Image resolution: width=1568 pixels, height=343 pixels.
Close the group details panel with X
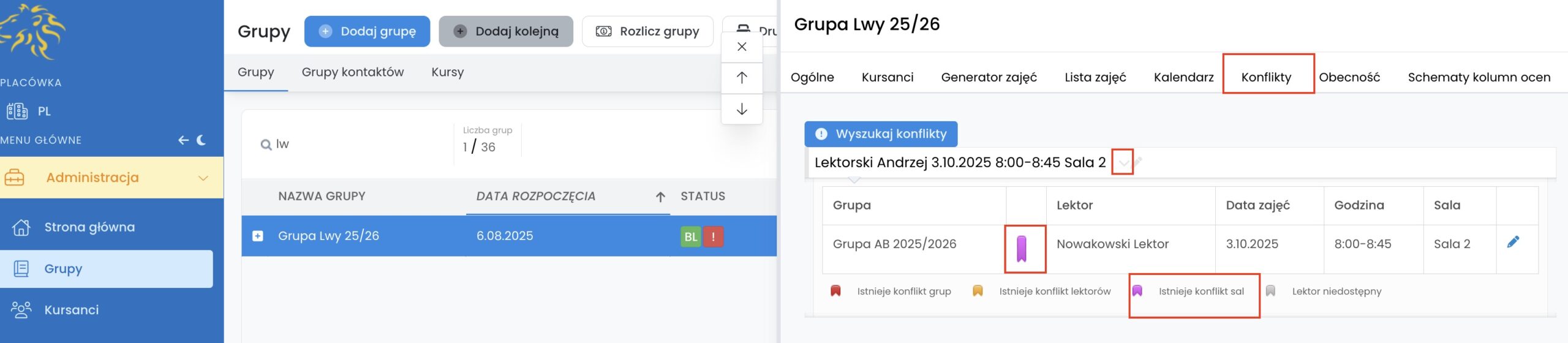(742, 47)
